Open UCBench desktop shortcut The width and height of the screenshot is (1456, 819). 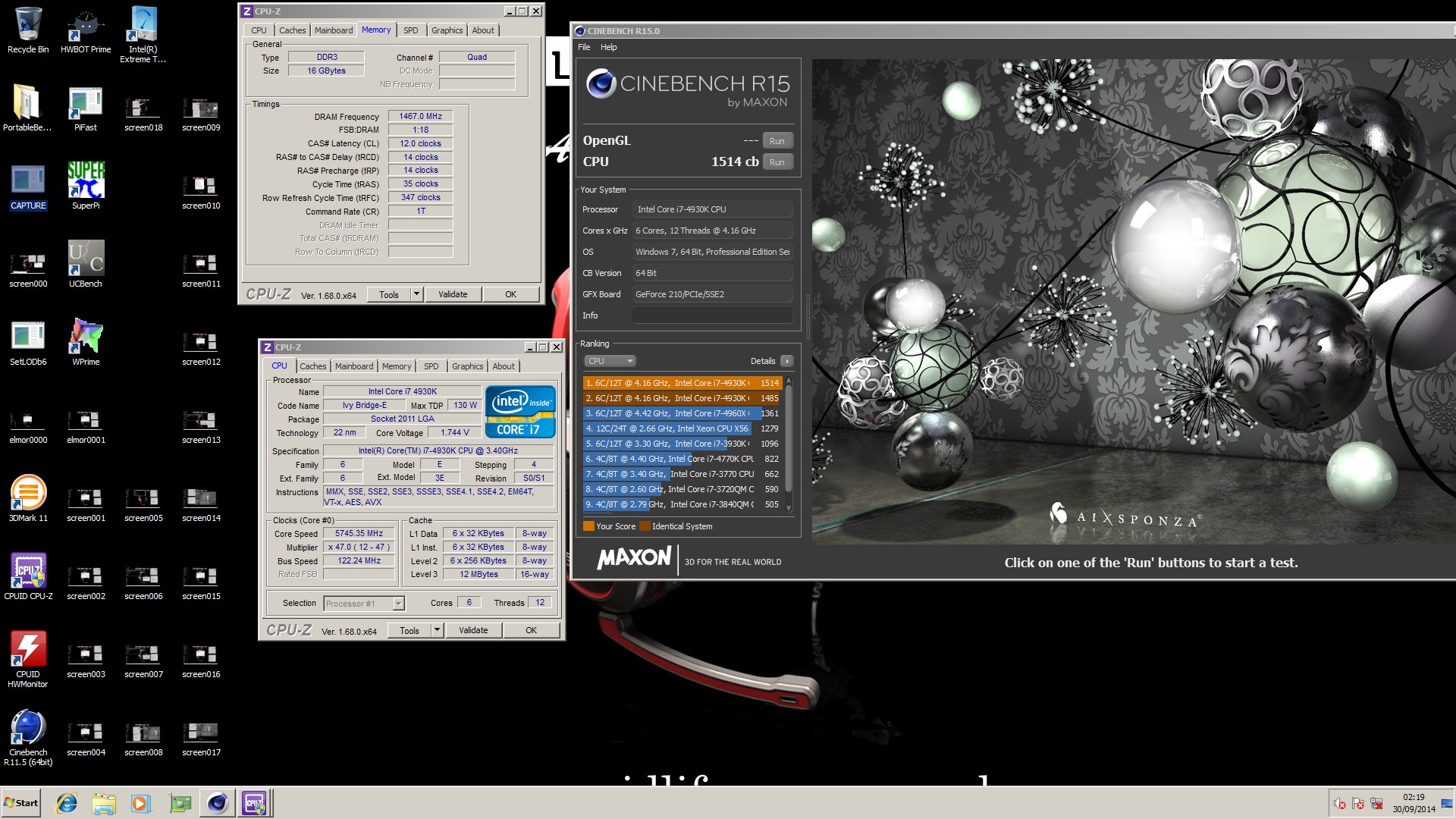(x=86, y=265)
